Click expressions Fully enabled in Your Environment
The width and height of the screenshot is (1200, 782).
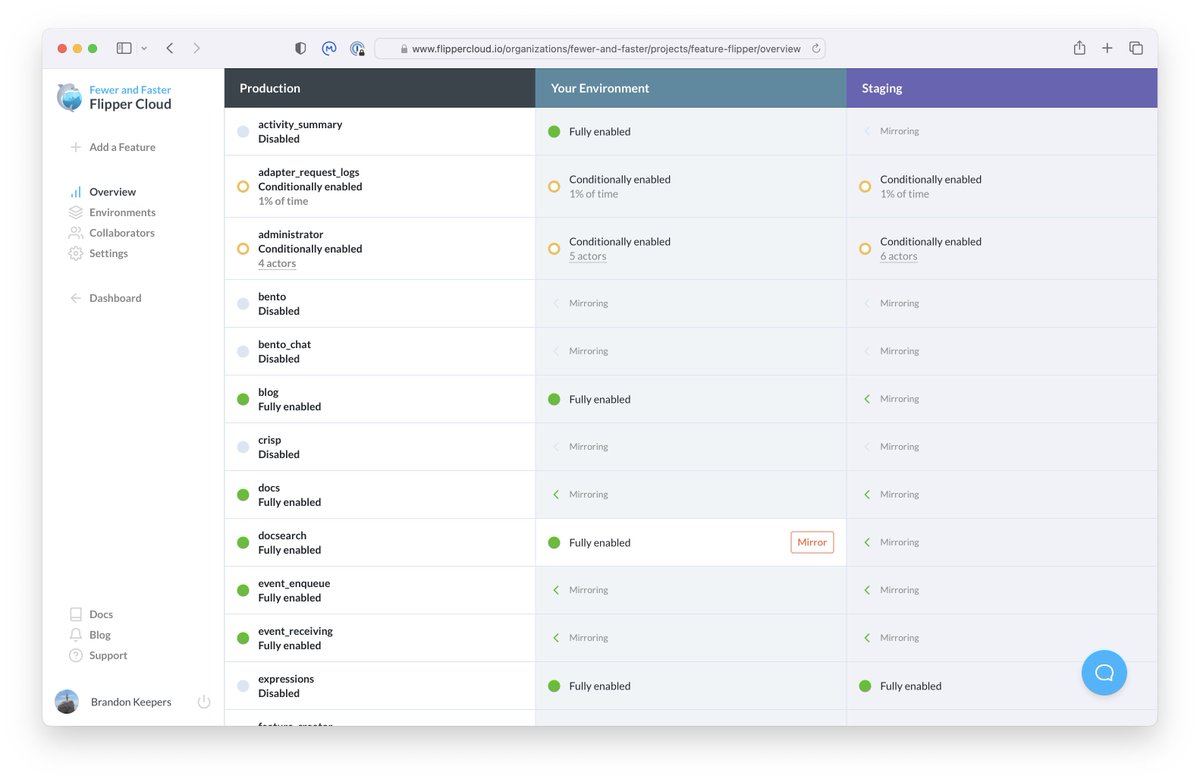pyautogui.click(x=600, y=686)
